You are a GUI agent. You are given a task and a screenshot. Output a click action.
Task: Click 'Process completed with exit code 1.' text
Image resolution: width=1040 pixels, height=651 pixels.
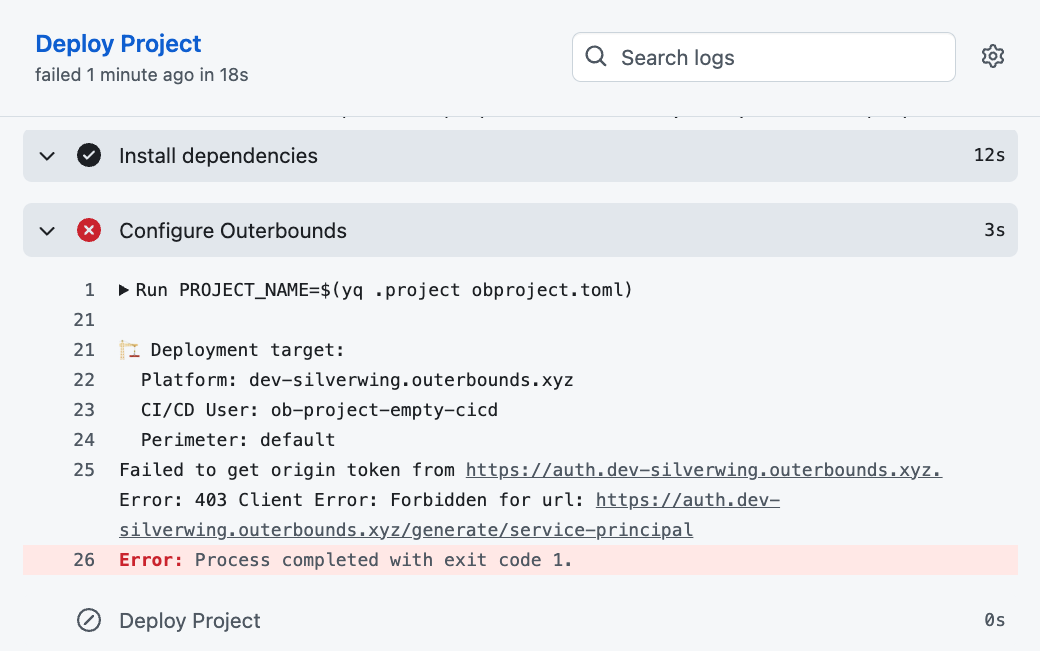383,560
